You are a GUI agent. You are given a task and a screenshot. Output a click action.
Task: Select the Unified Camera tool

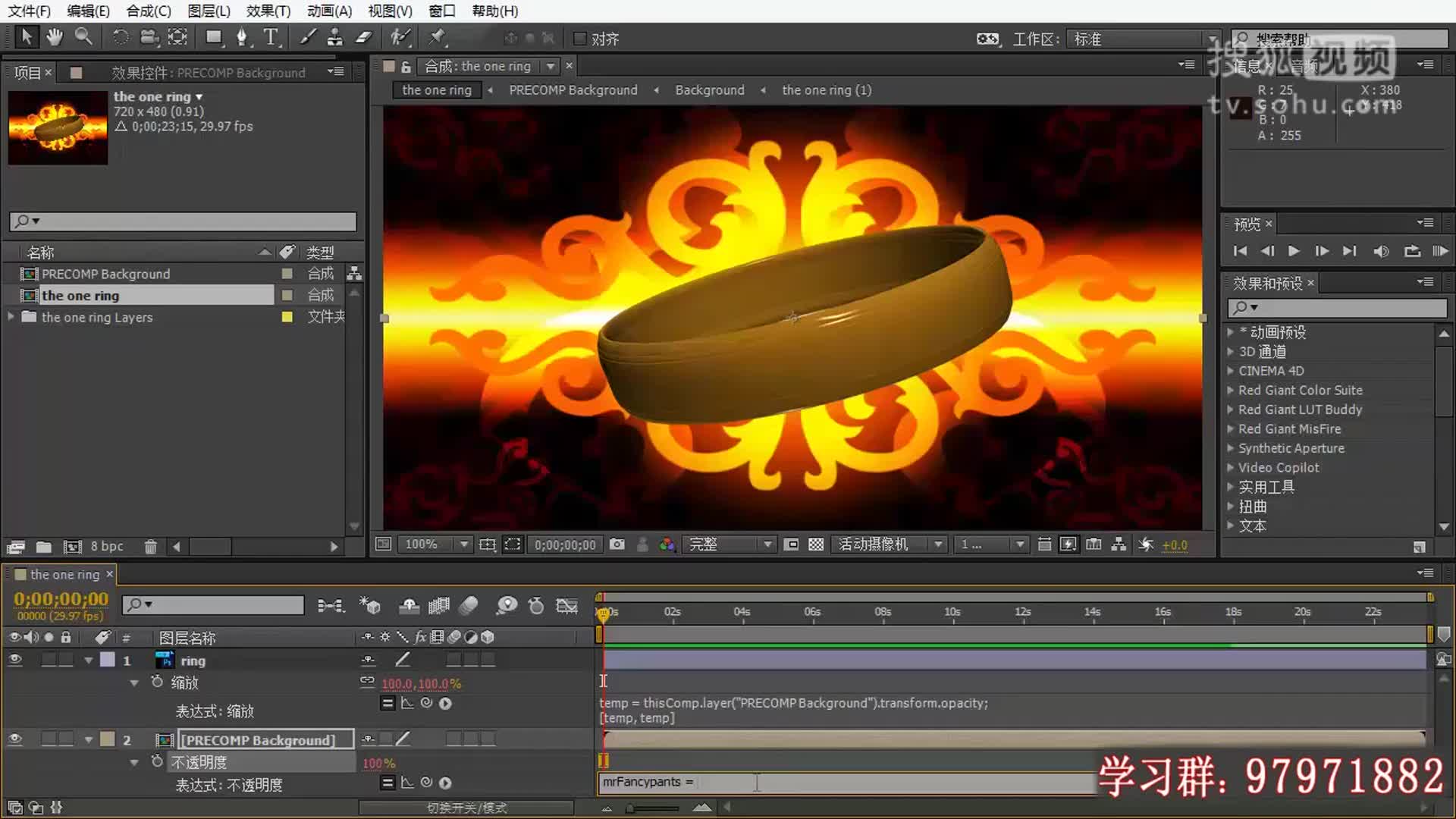click(149, 37)
